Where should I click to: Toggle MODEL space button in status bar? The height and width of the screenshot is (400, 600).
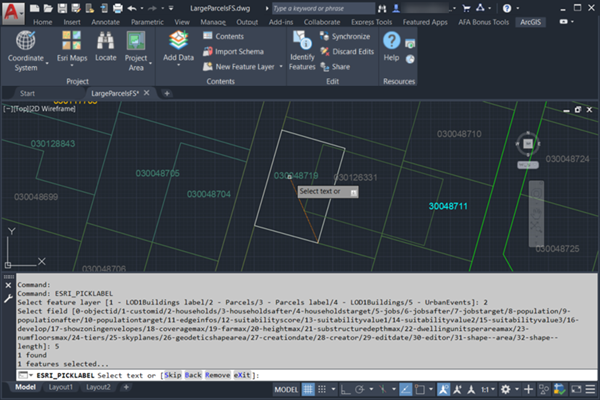pos(288,387)
